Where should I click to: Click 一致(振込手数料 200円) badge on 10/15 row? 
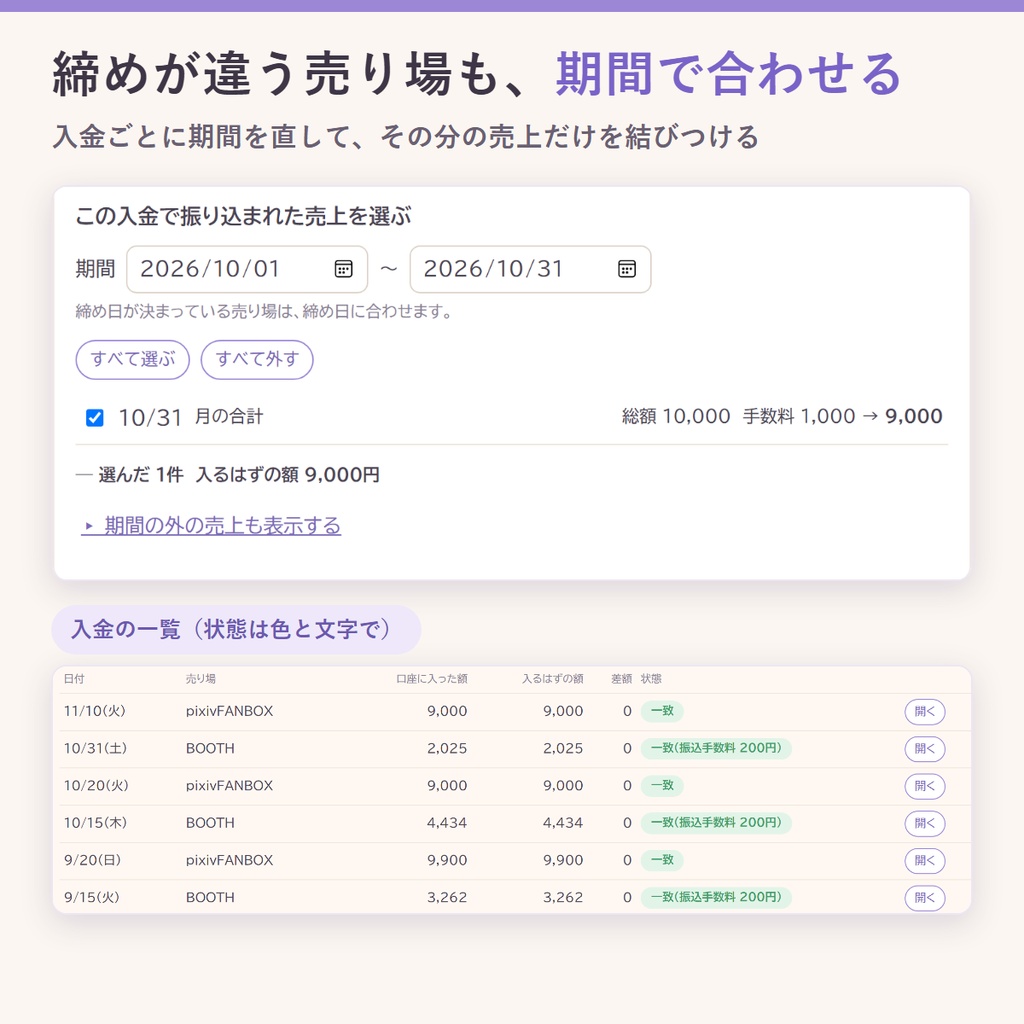click(716, 823)
